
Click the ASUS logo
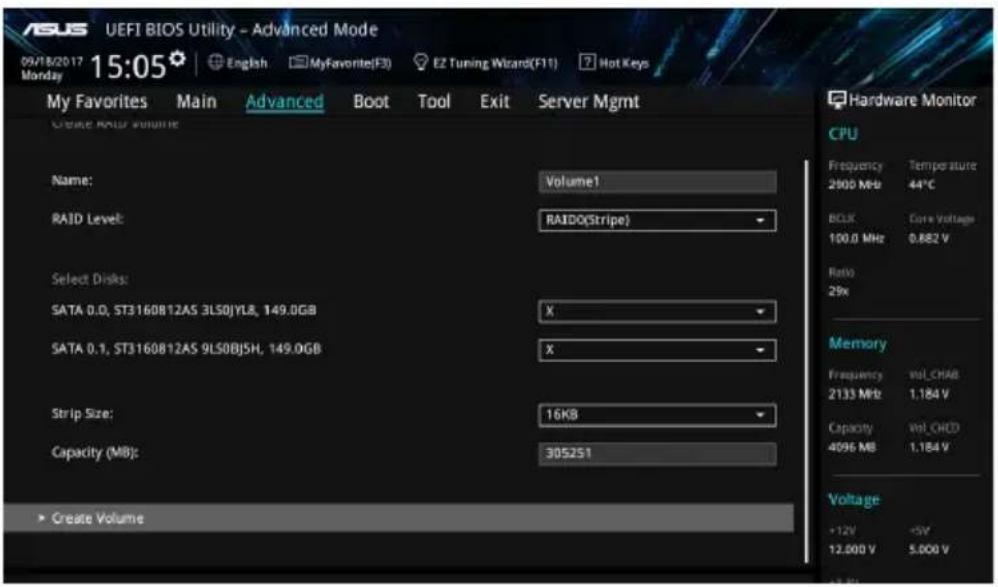[55, 29]
